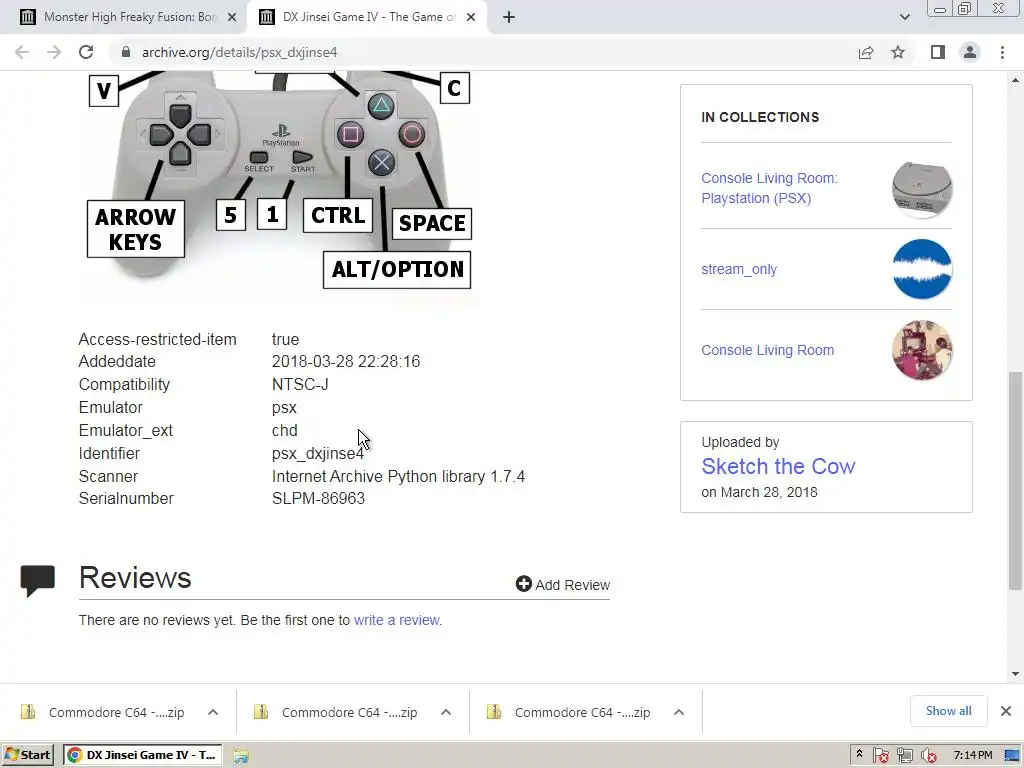
Task: Activate the Chrome DX Jinsei taskbar button
Action: click(x=143, y=755)
